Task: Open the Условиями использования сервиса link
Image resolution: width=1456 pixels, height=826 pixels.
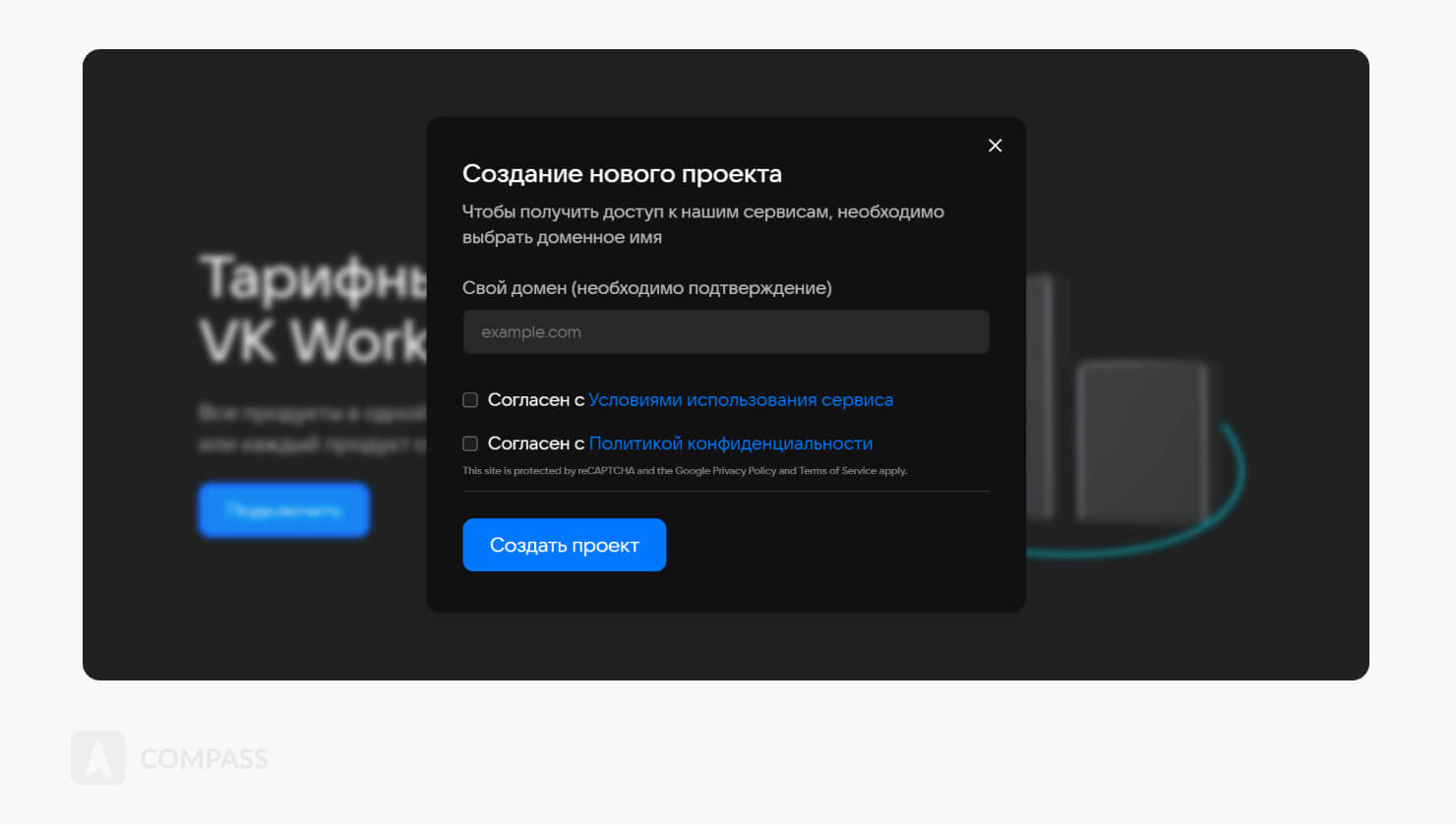Action: (741, 399)
